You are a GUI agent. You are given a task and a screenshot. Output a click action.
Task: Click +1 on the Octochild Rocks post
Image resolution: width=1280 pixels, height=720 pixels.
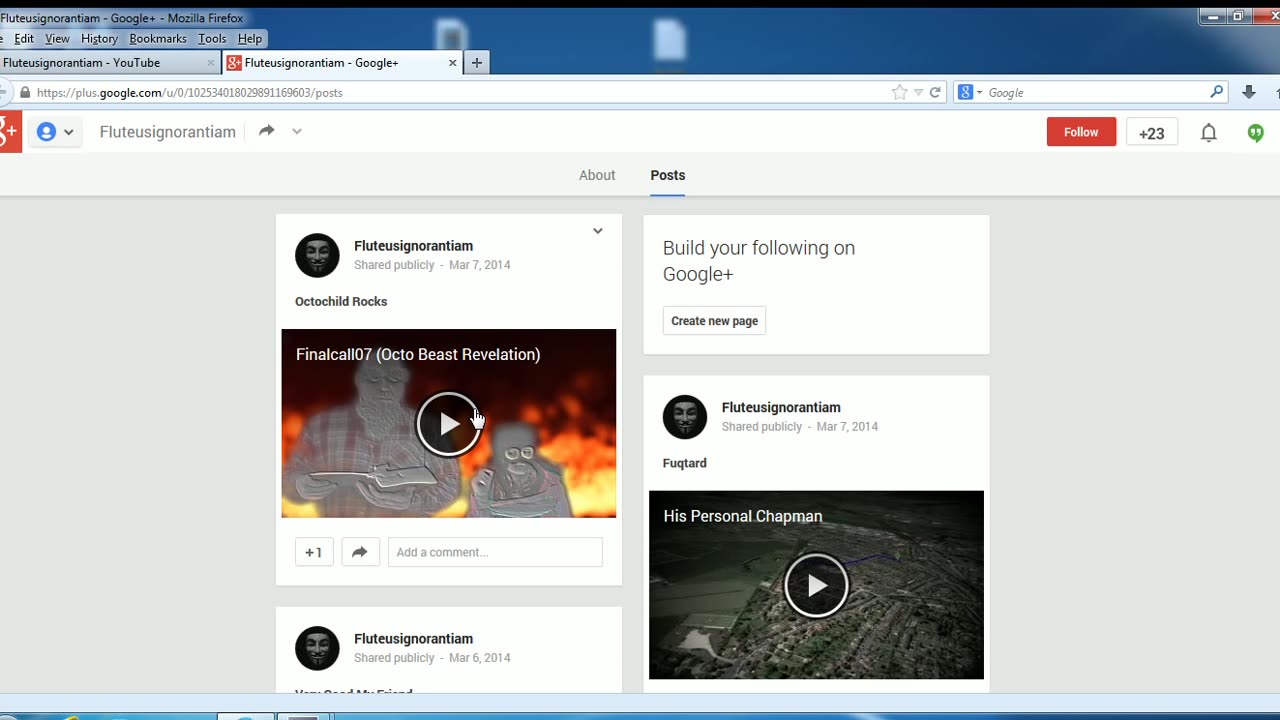pyautogui.click(x=314, y=552)
